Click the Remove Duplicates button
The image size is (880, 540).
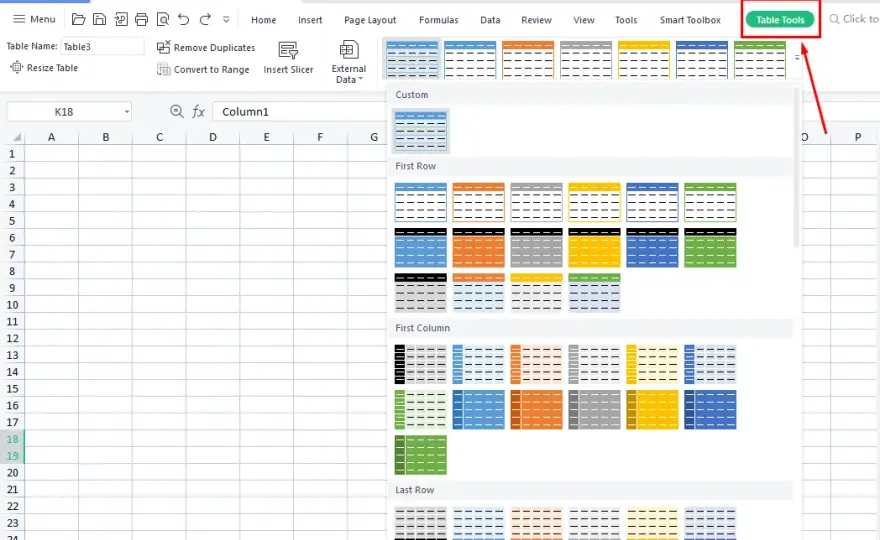(206, 48)
